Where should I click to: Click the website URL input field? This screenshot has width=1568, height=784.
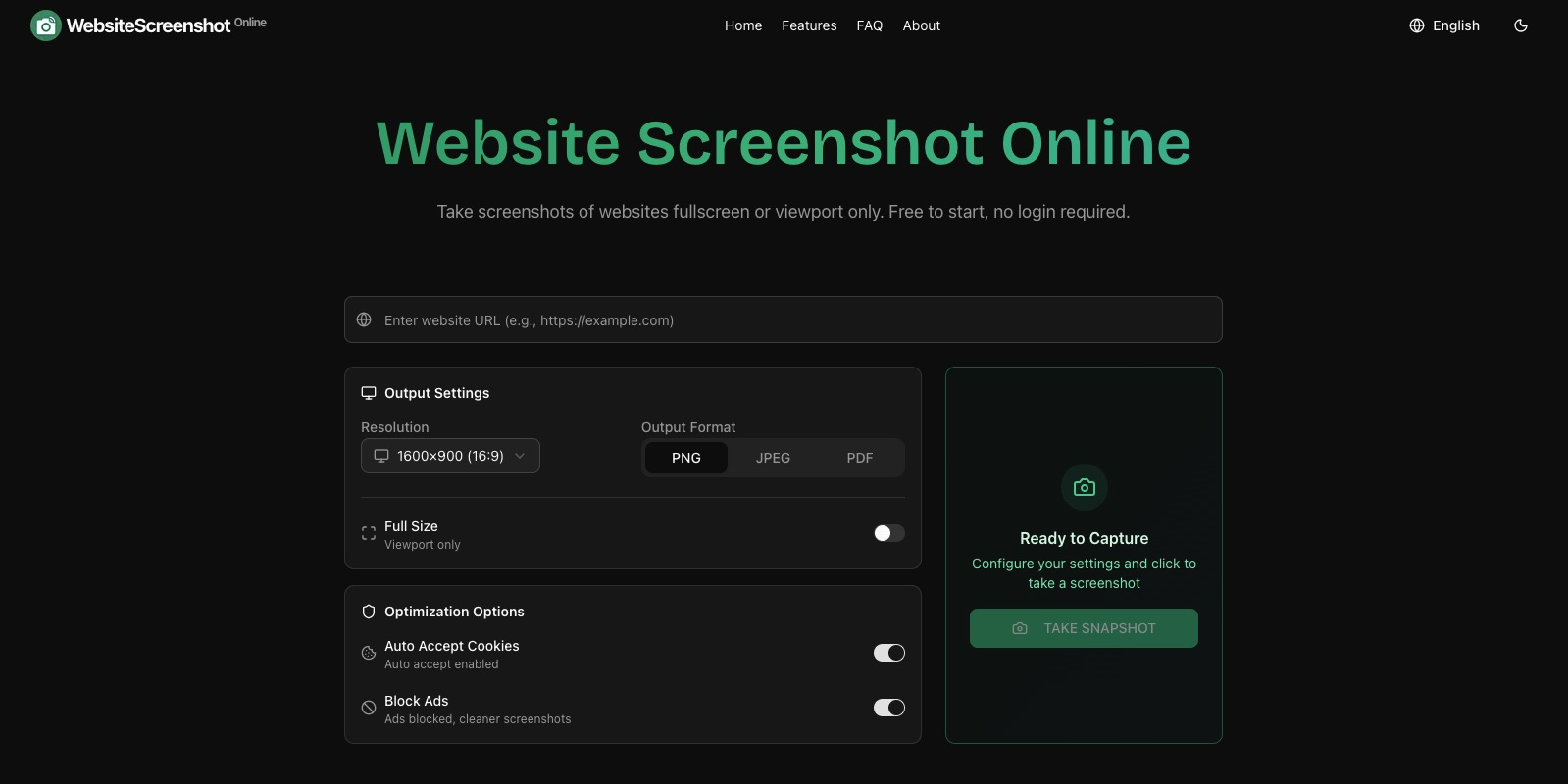tap(783, 320)
